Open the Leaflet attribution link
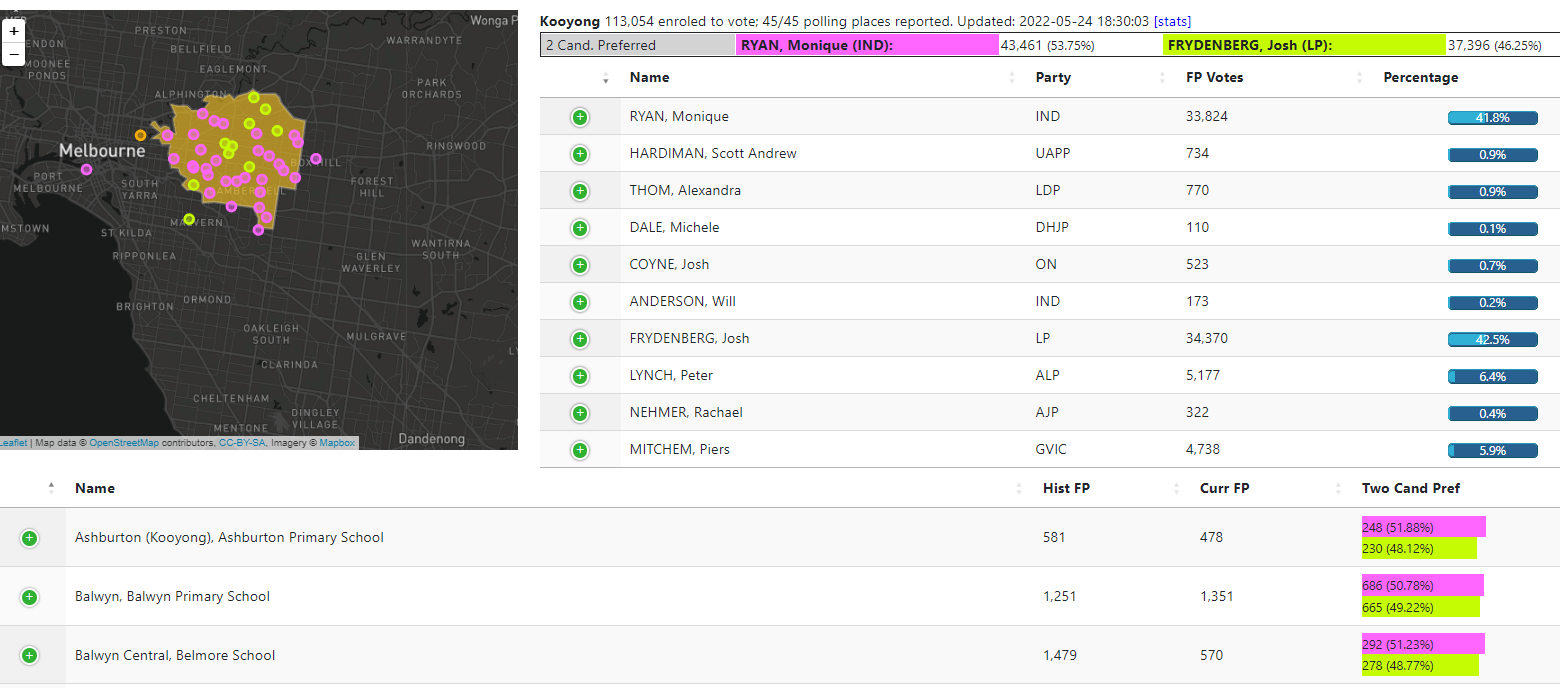This screenshot has height=688, width=1560. [13, 443]
